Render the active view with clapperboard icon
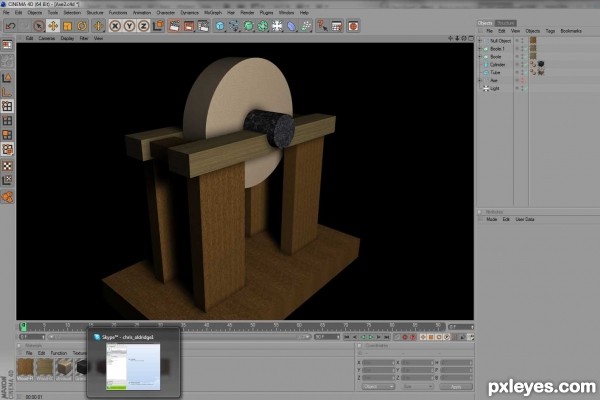Screen dimensions: 600x400 click(174, 26)
